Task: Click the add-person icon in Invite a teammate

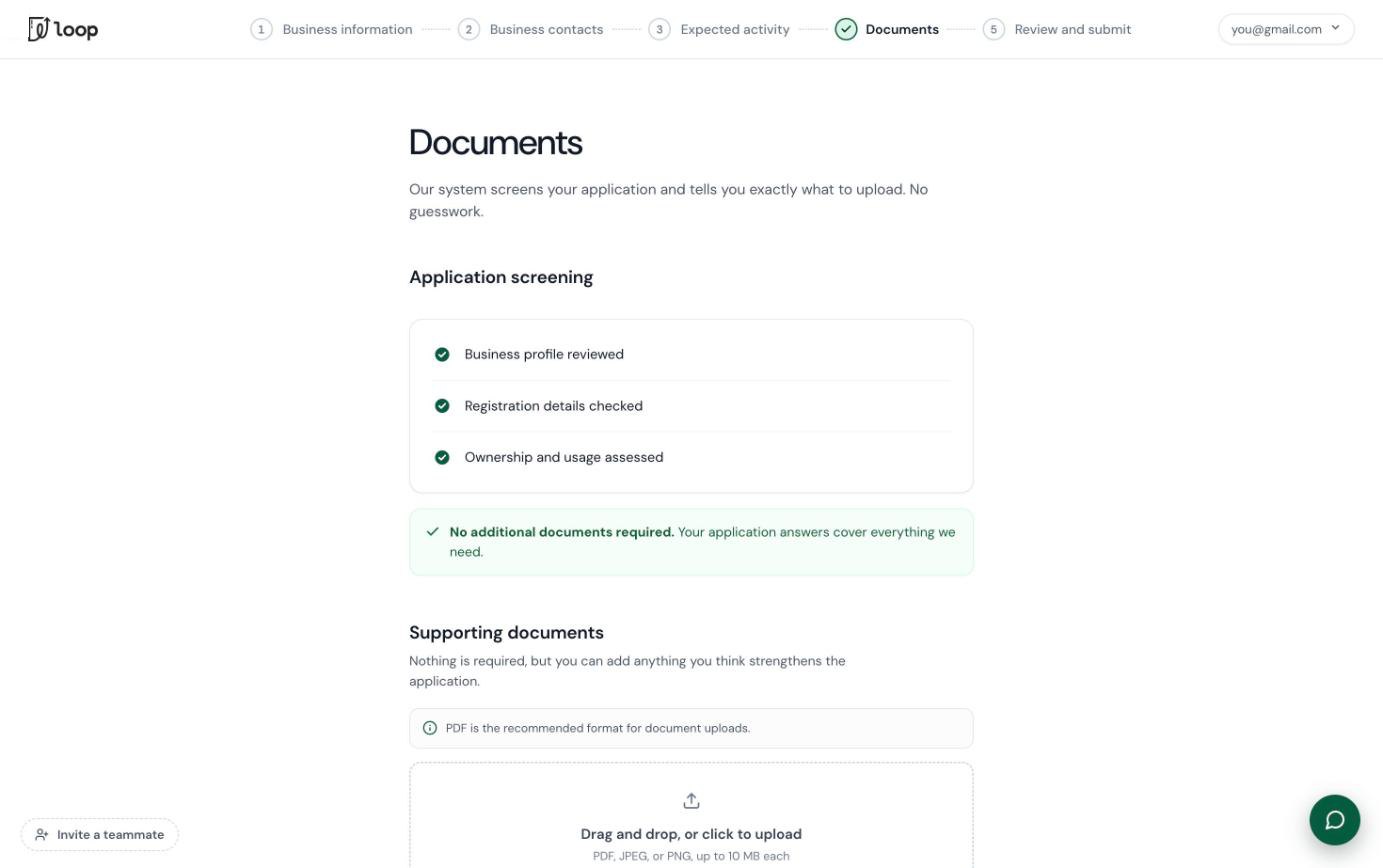Action: pos(42,834)
